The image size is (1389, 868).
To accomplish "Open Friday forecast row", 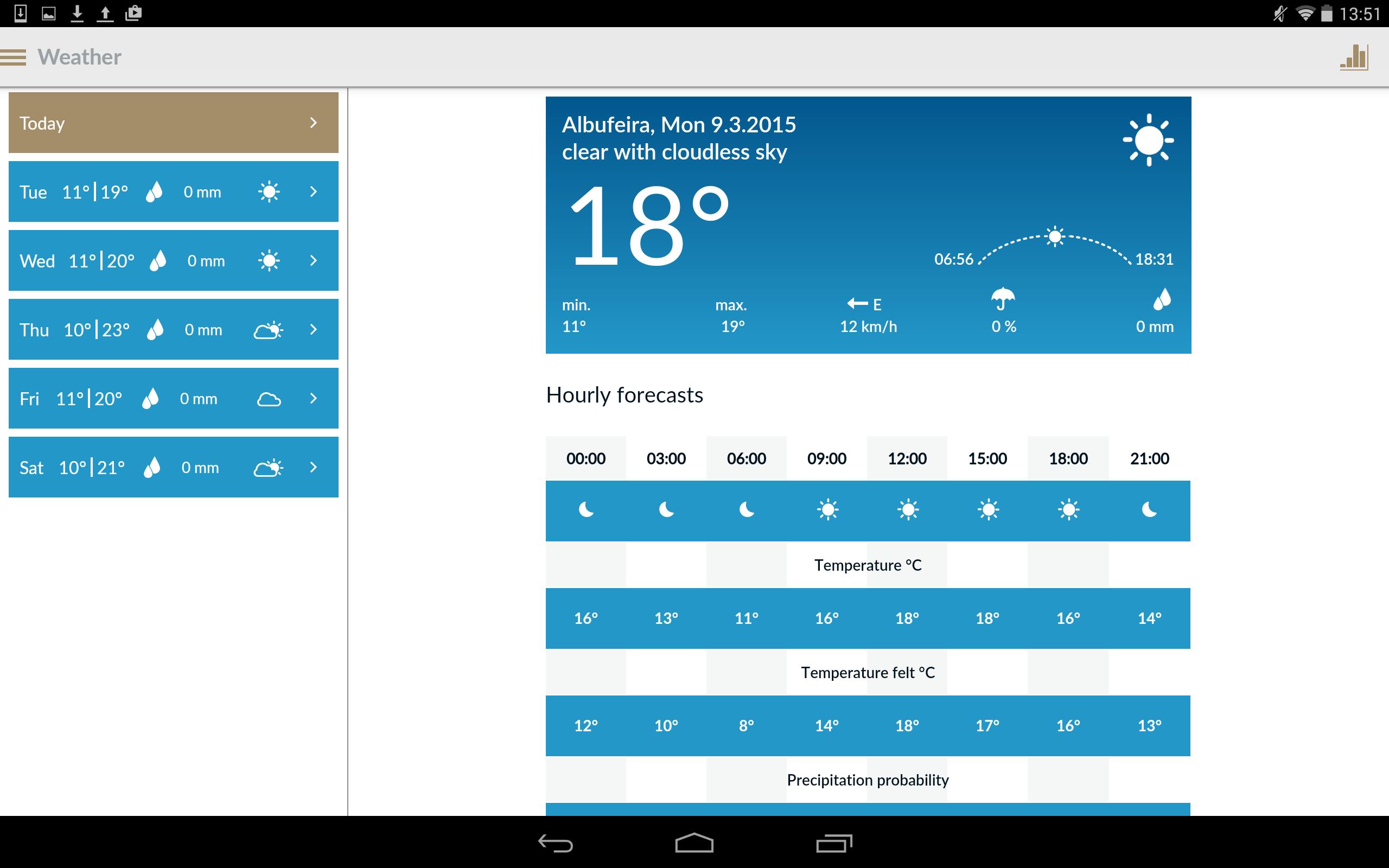I will coord(173,398).
